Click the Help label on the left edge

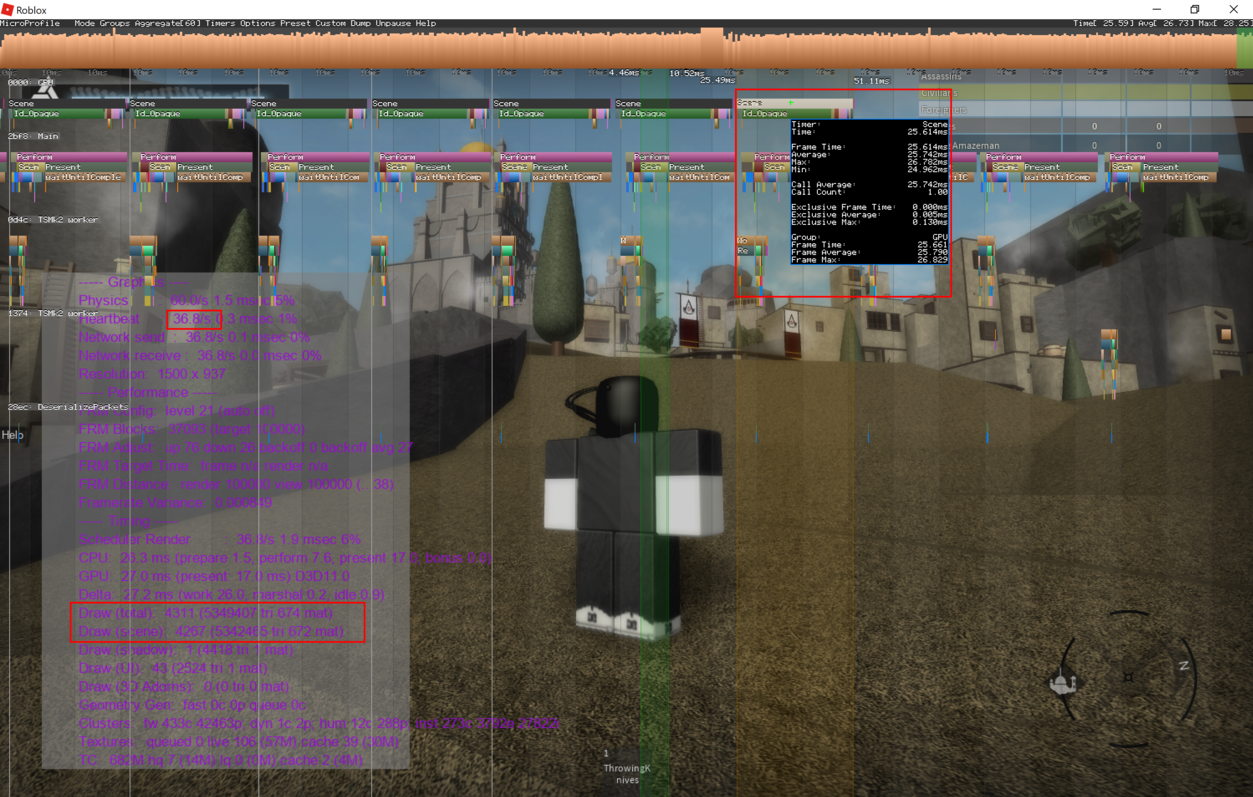(12, 435)
